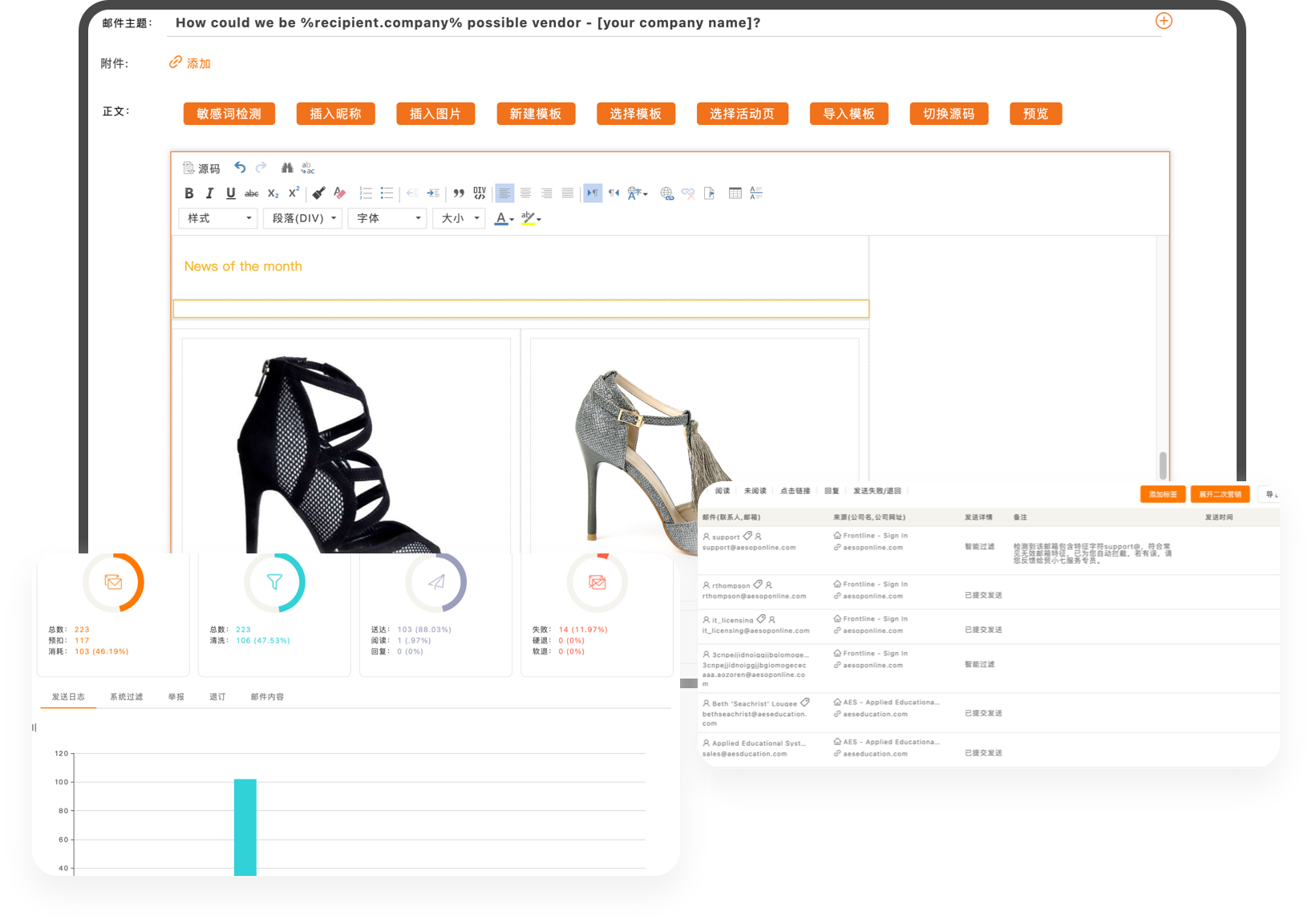Click the email subject input field
The height and width of the screenshot is (924, 1312).
(658, 23)
